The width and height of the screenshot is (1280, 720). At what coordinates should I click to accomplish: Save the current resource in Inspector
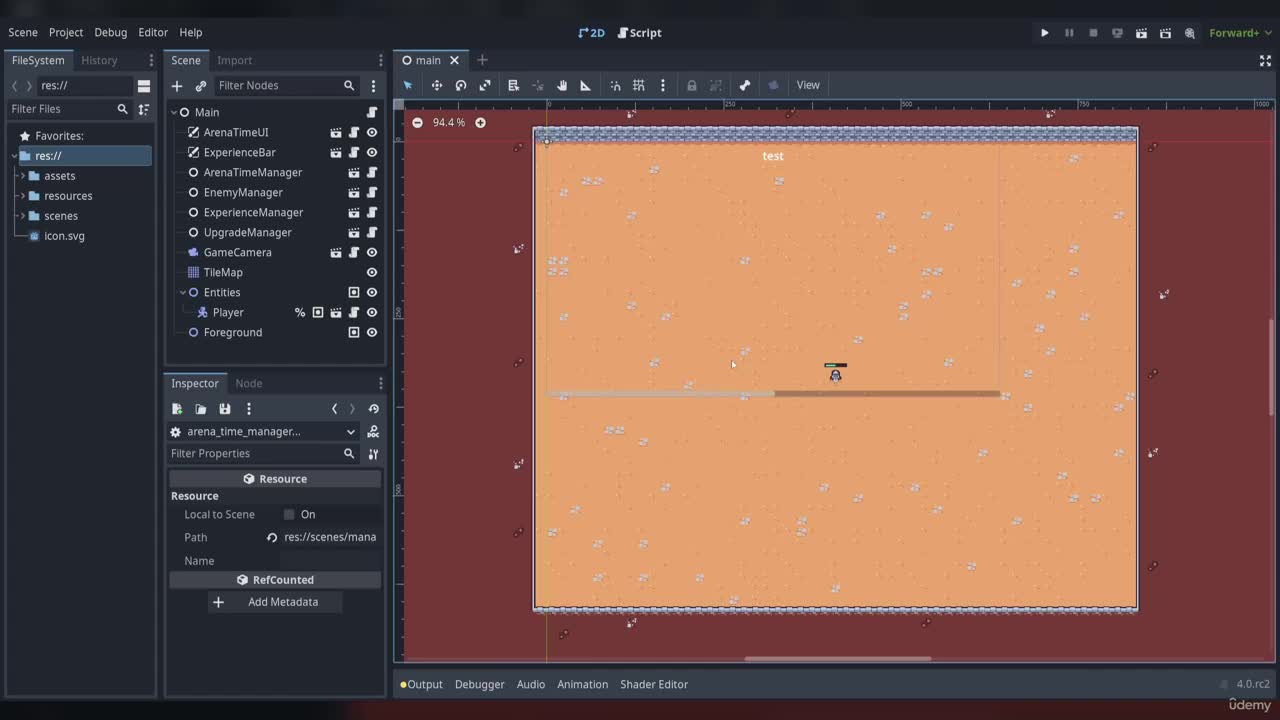coord(225,409)
